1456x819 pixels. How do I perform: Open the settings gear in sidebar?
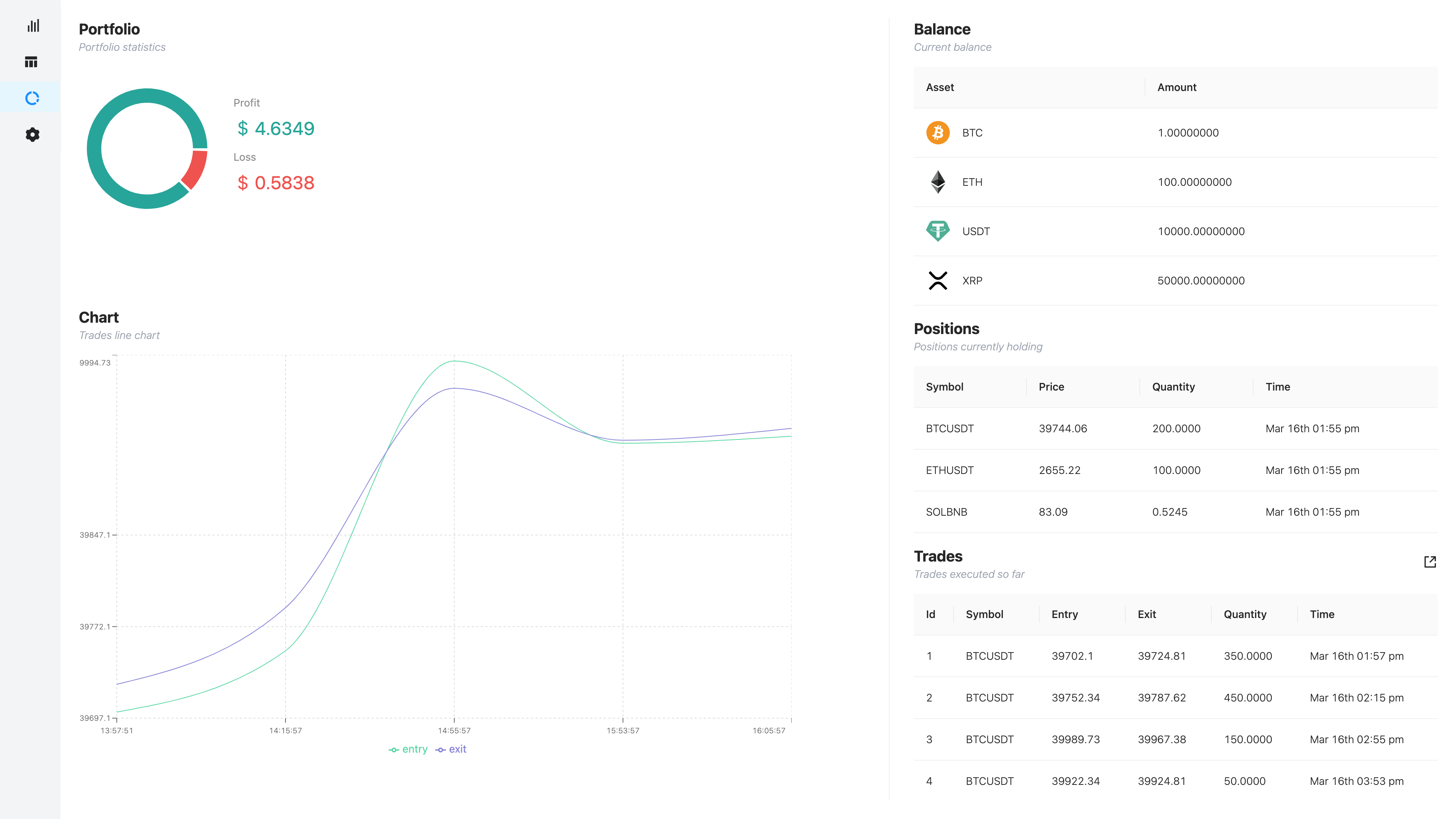click(x=32, y=135)
